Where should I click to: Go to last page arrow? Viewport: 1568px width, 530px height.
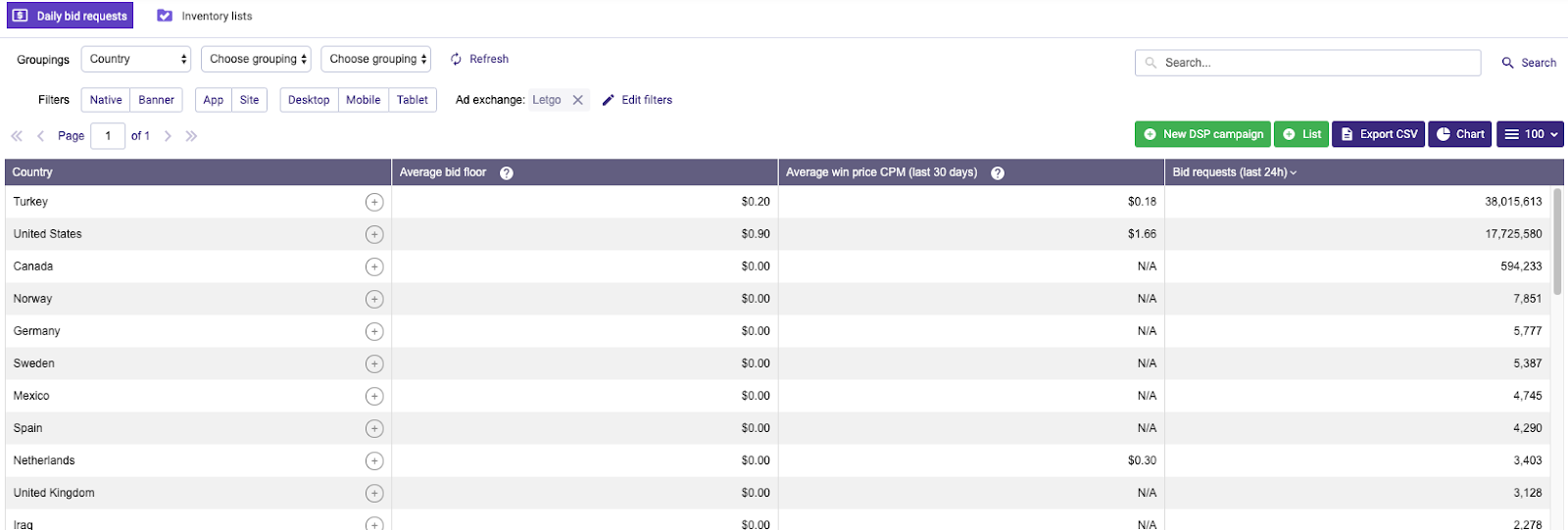(x=191, y=136)
